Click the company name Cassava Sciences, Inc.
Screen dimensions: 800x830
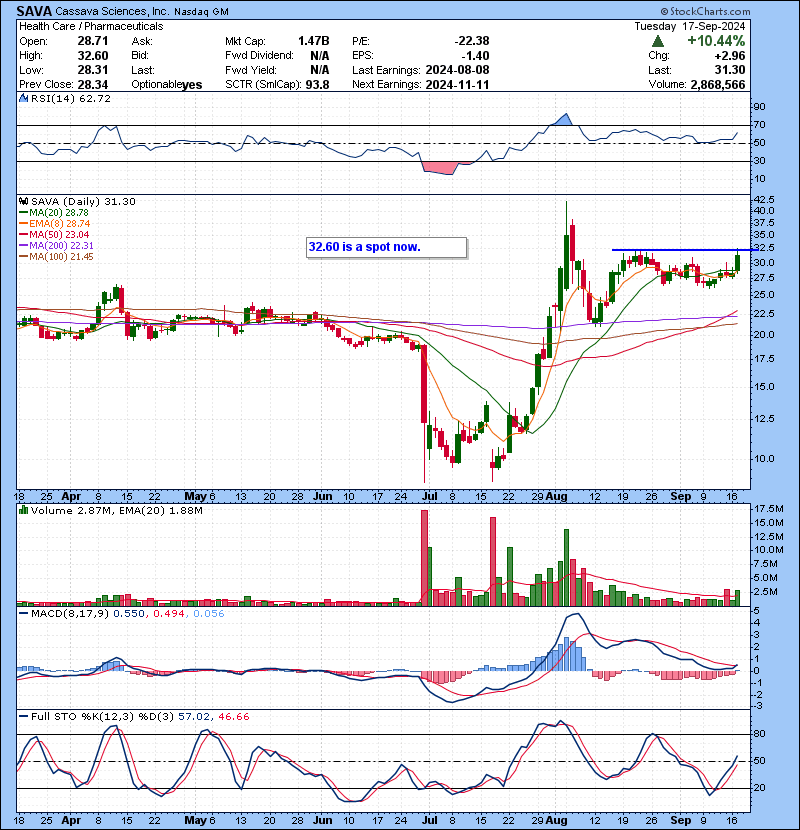click(x=112, y=11)
